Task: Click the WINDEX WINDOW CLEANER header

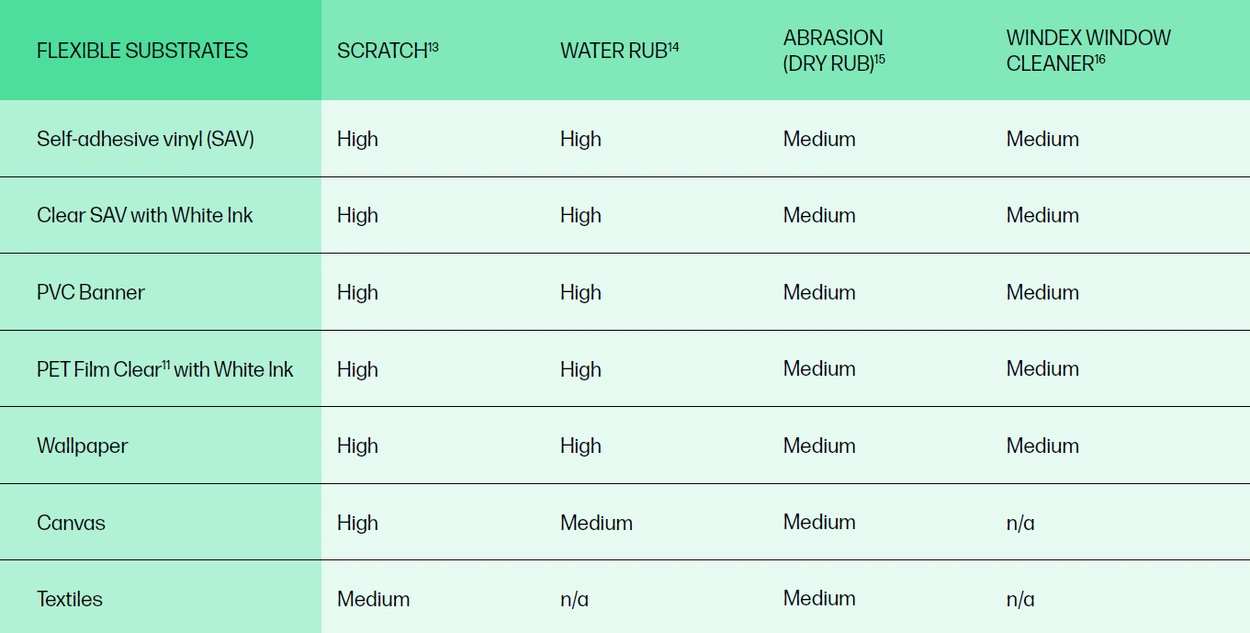Action: pos(1087,51)
